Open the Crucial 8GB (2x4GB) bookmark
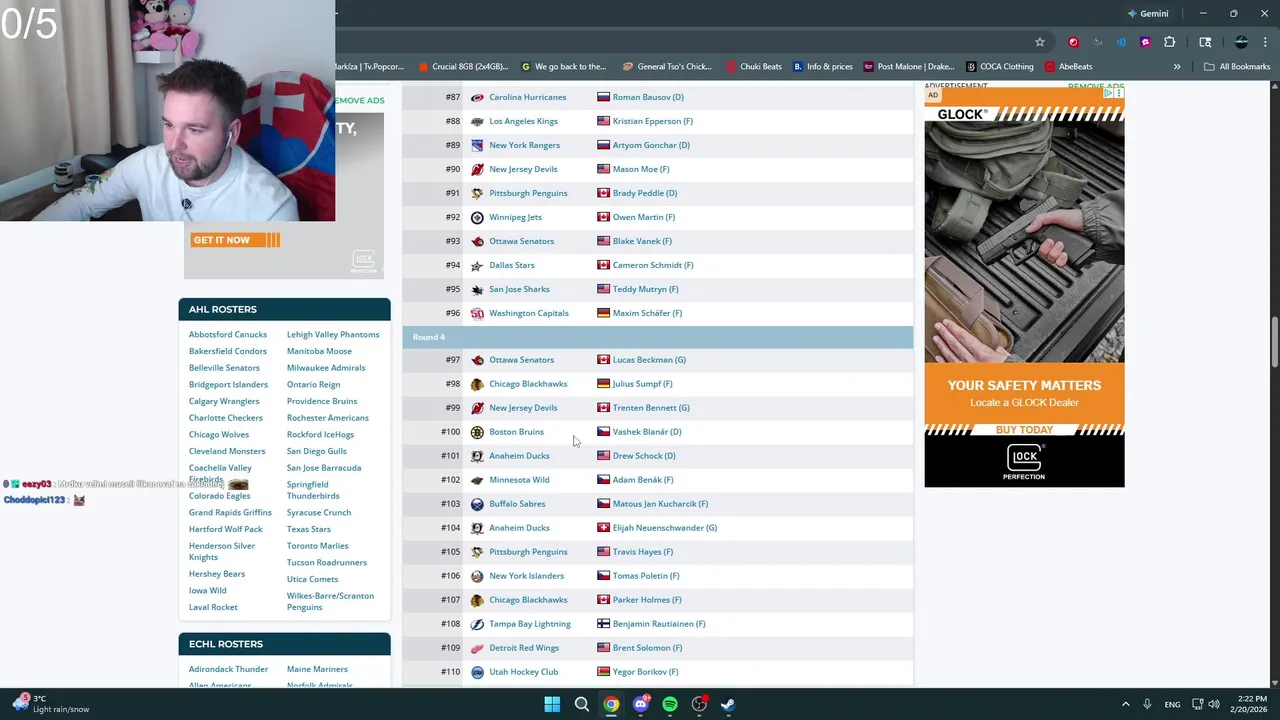 click(462, 67)
